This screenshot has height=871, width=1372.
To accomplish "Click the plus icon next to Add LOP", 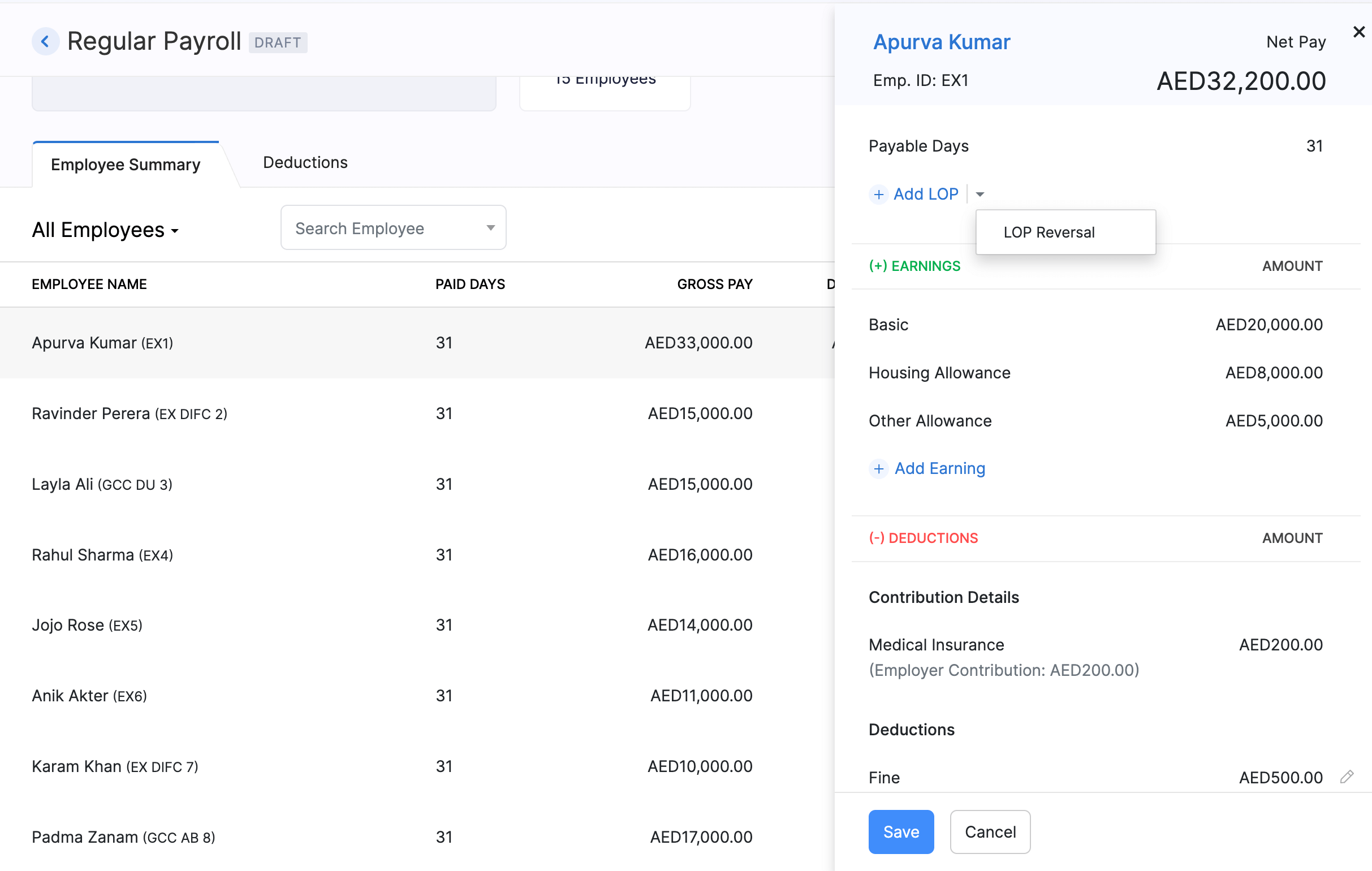I will (x=878, y=195).
